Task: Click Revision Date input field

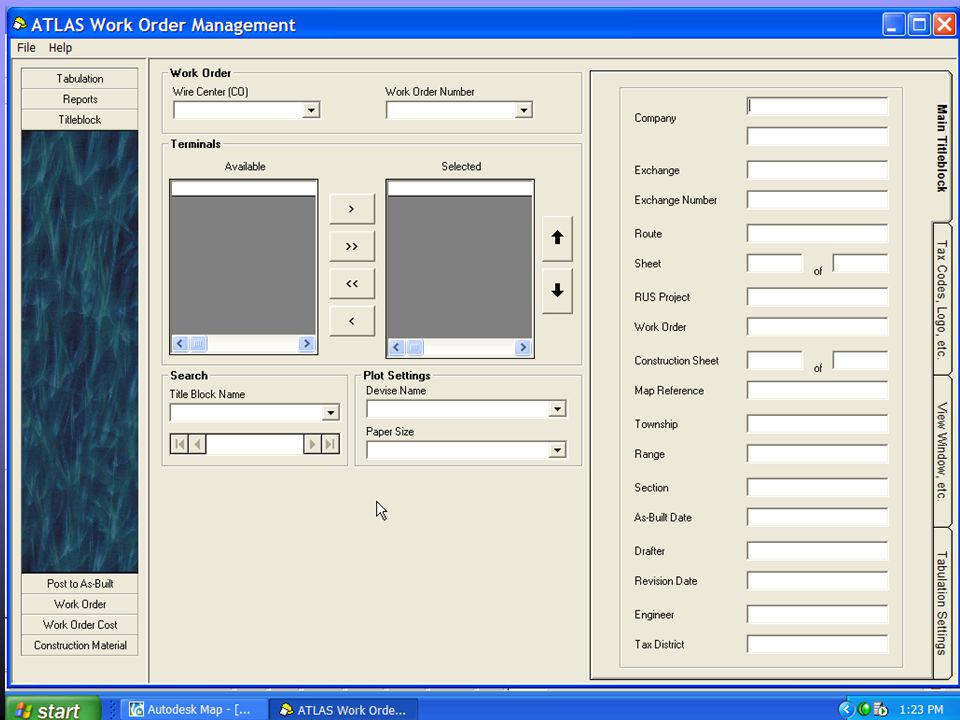Action: (817, 580)
